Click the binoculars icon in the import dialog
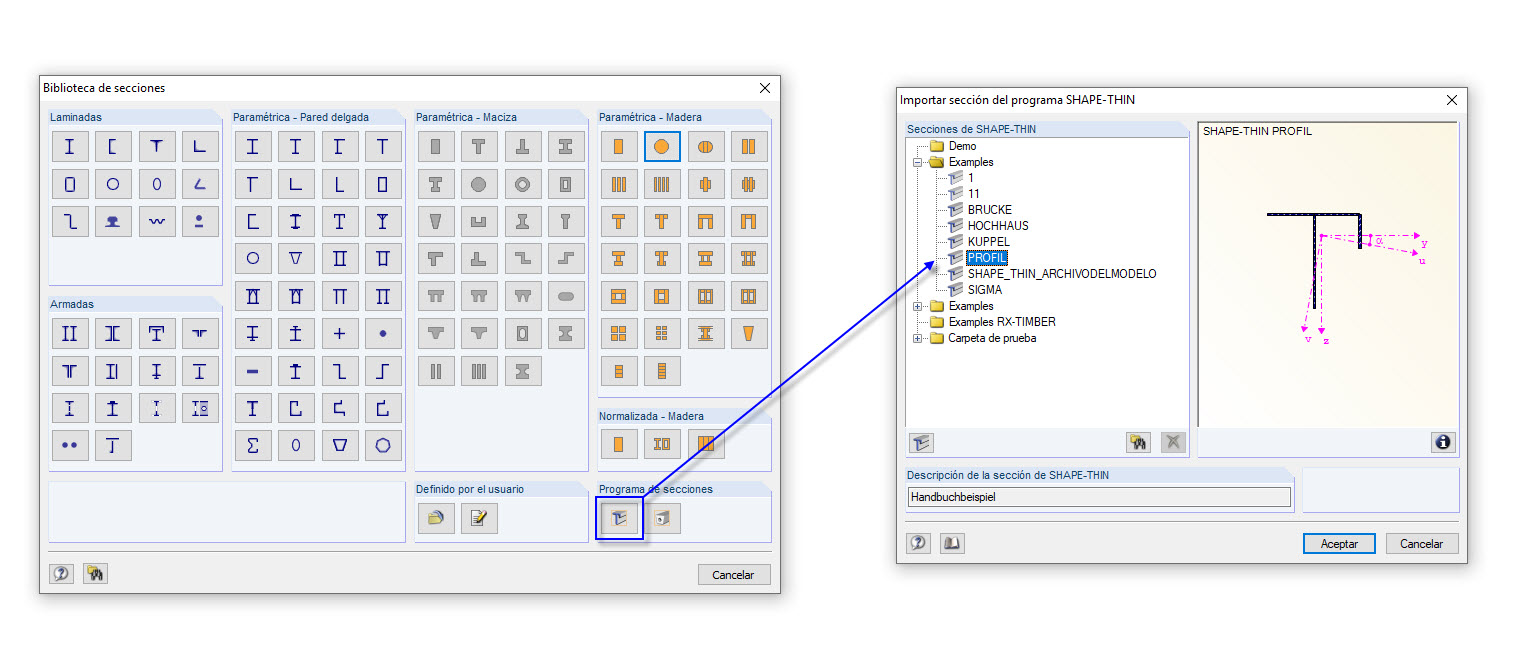Image resolution: width=1526 pixels, height=666 pixels. [x=1138, y=442]
